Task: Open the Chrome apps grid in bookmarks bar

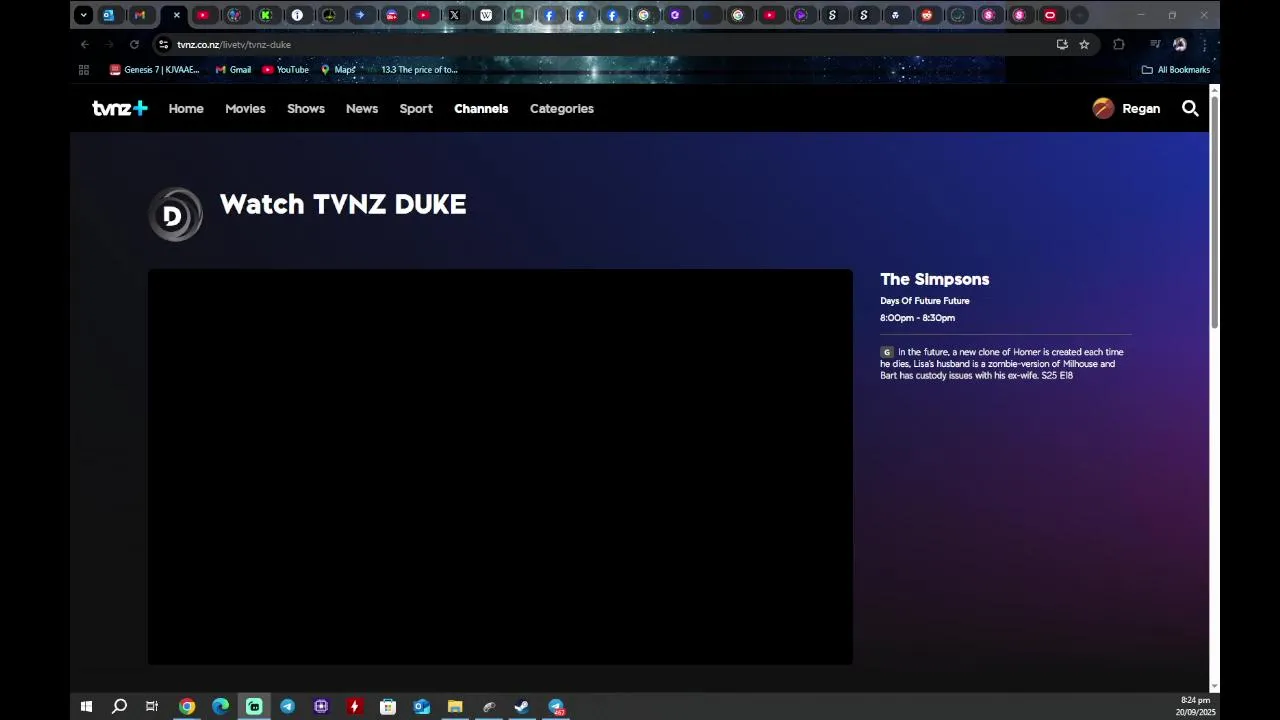Action: (84, 70)
